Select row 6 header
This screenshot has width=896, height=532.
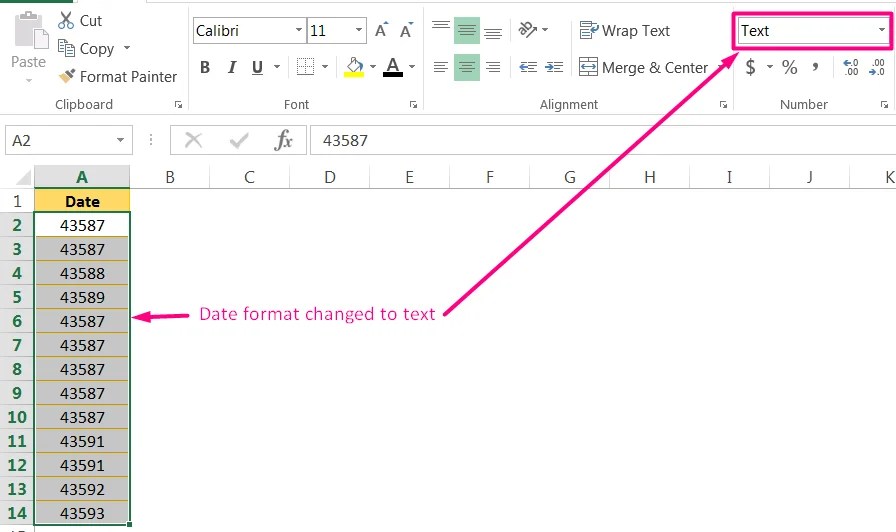[x=17, y=321]
